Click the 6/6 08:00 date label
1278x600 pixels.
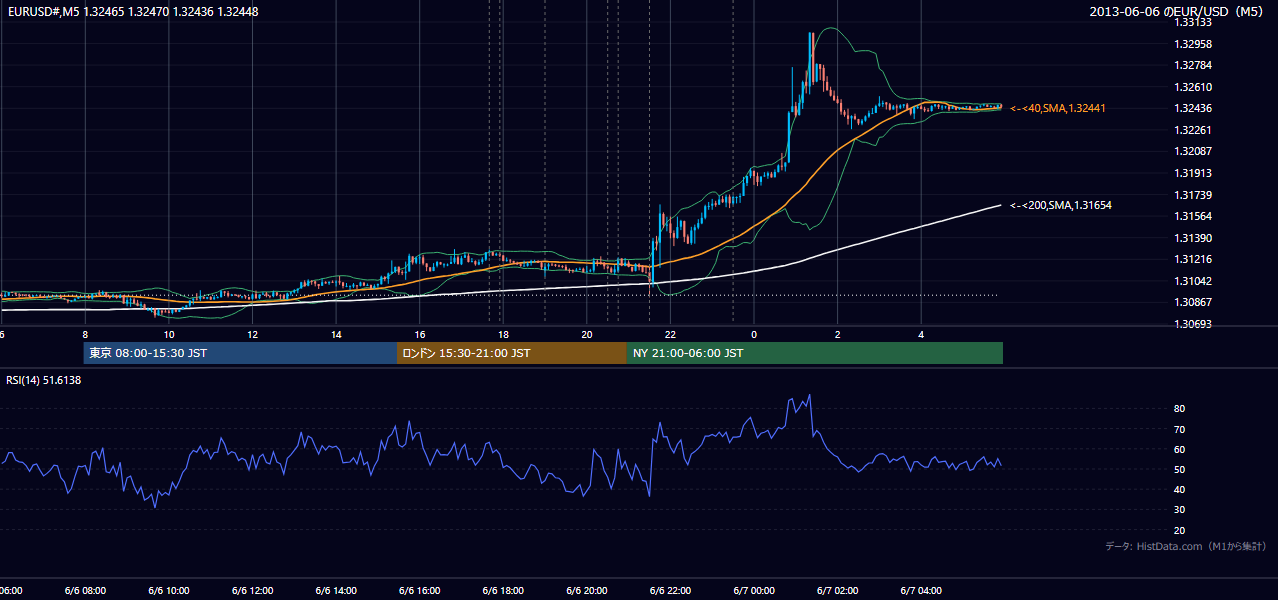click(85, 591)
